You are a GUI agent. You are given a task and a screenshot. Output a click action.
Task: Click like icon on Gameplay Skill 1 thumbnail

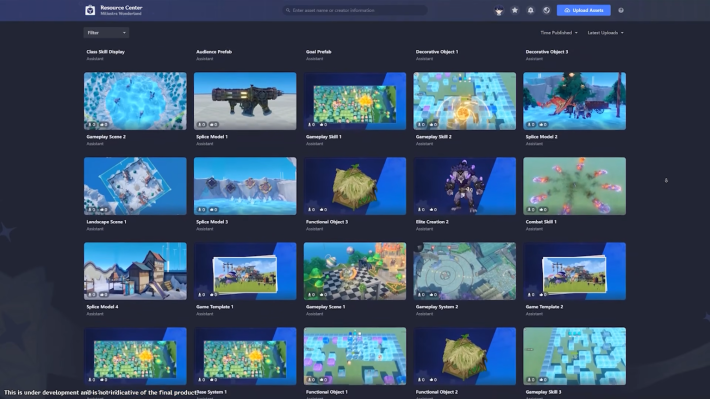322,125
